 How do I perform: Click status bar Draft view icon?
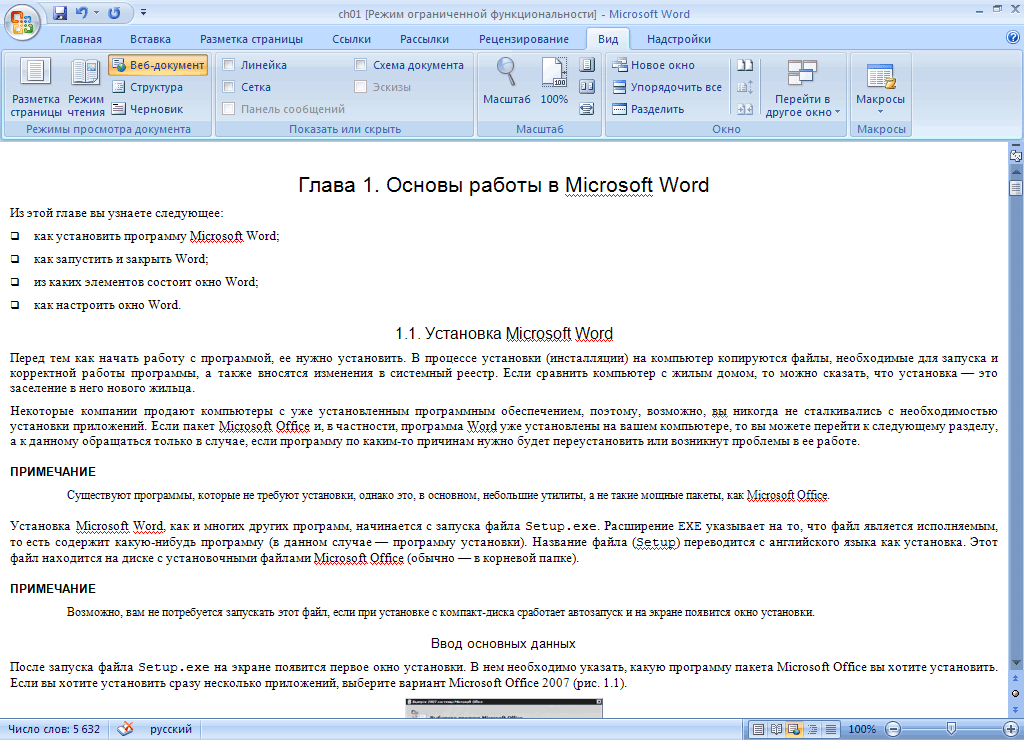pyautogui.click(x=831, y=729)
